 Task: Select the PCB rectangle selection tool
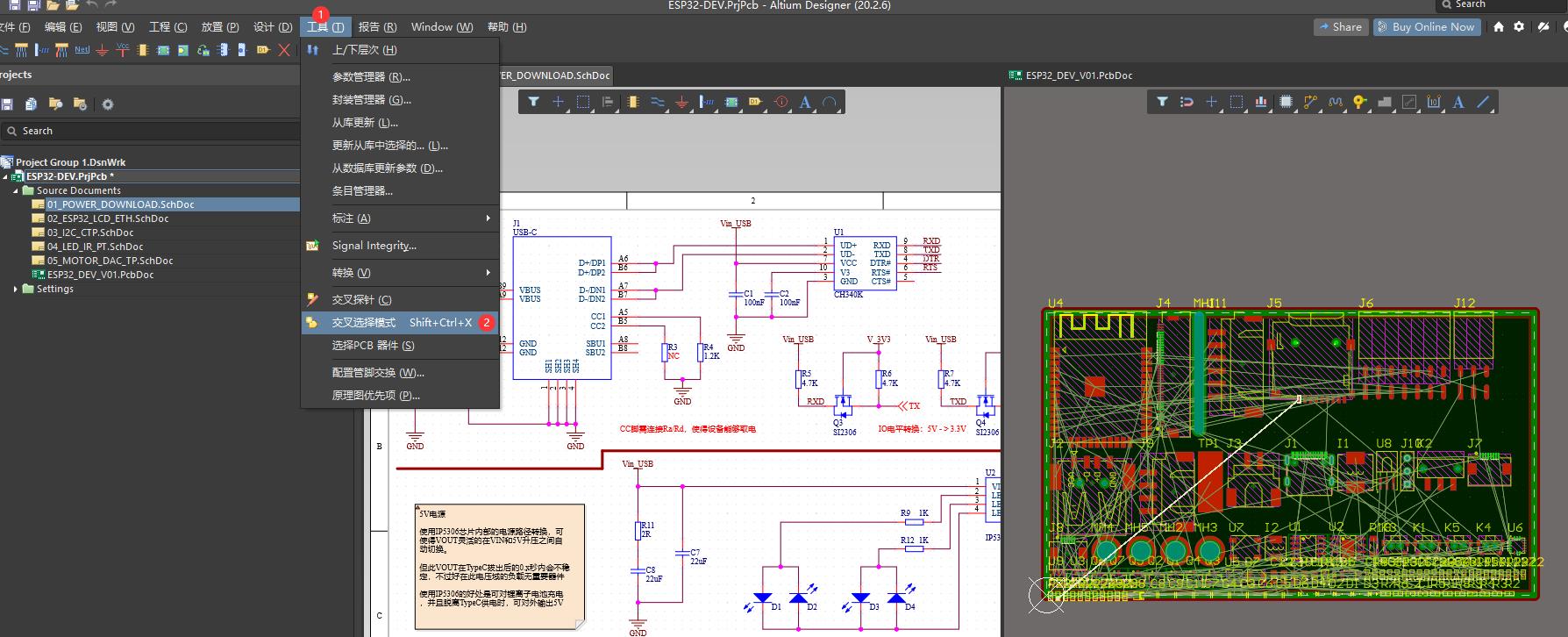pos(1237,103)
